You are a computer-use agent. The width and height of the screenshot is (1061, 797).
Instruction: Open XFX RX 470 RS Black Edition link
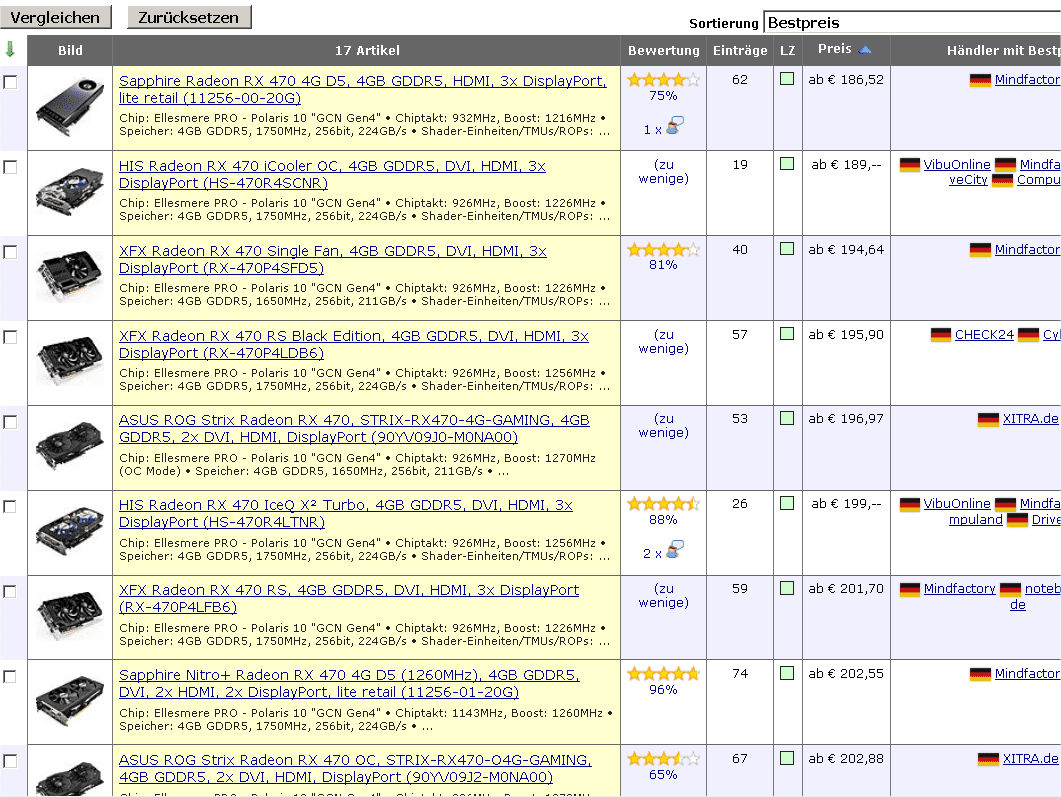(x=354, y=344)
